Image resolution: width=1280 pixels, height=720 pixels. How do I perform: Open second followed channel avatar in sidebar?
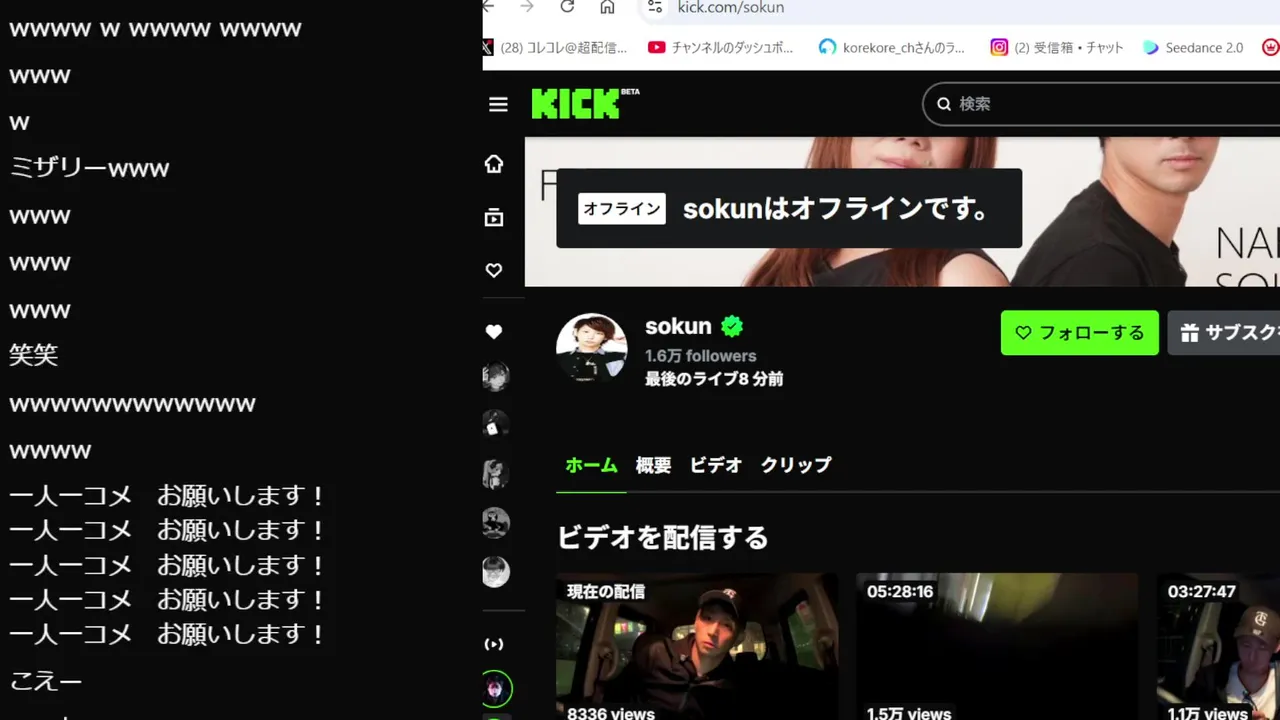496,425
